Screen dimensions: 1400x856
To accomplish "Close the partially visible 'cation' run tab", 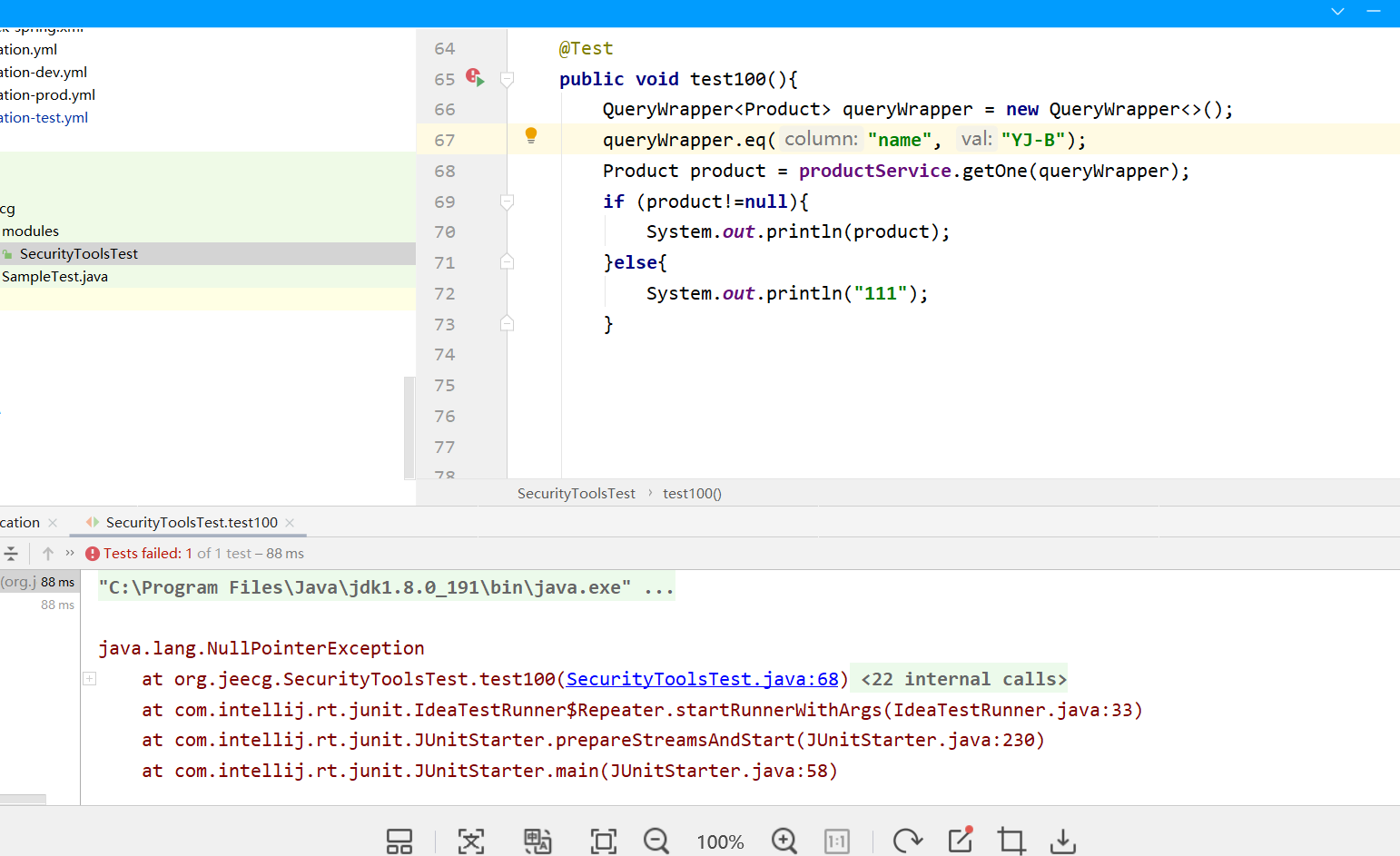I will coord(53,522).
